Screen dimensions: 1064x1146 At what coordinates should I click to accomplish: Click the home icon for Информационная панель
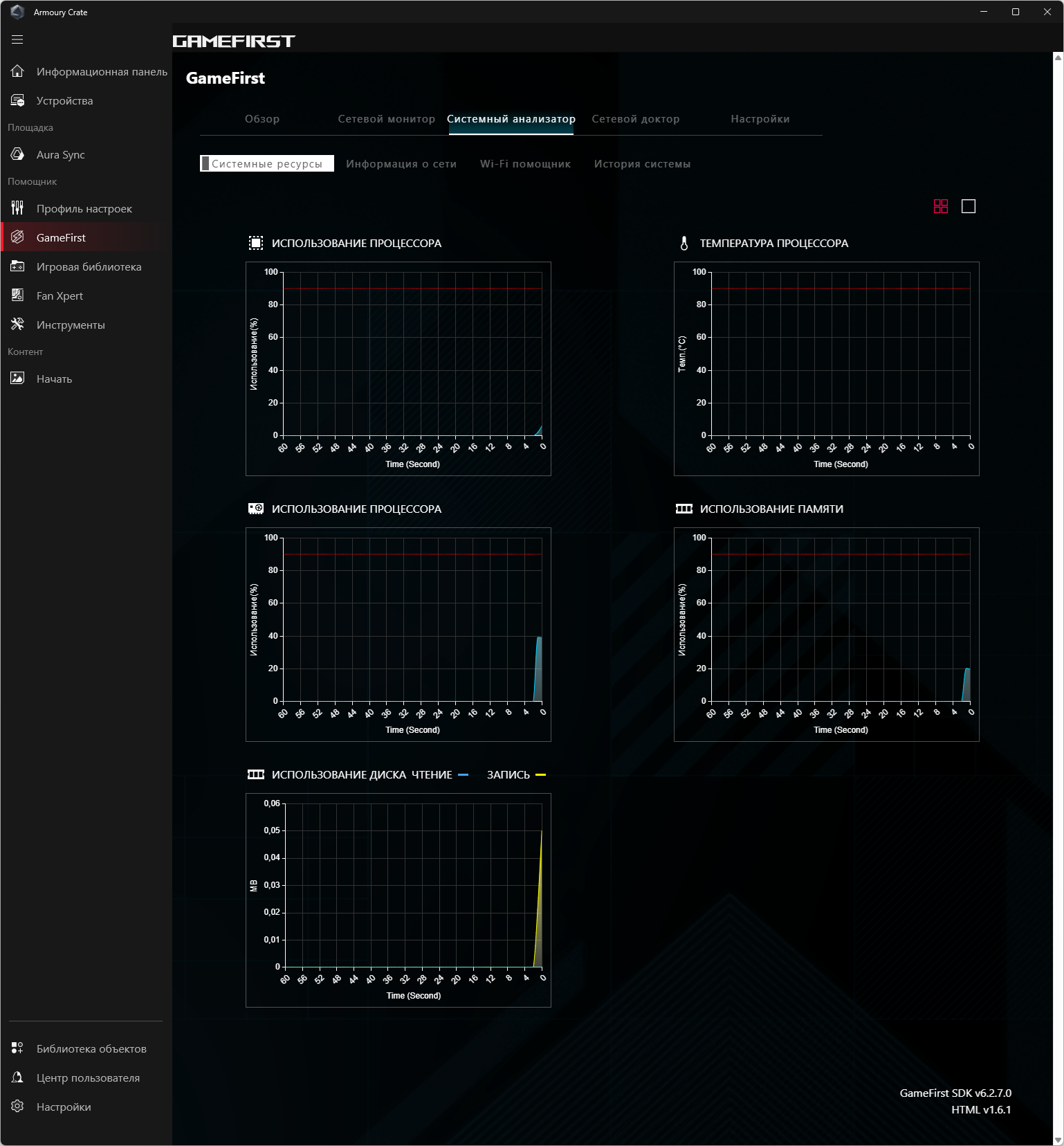17,71
